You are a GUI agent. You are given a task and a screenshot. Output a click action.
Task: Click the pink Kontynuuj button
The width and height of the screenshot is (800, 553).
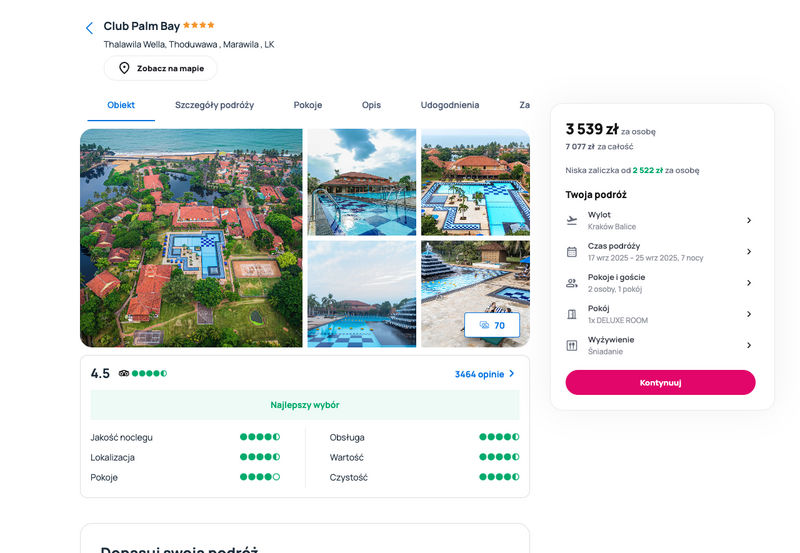(x=660, y=383)
